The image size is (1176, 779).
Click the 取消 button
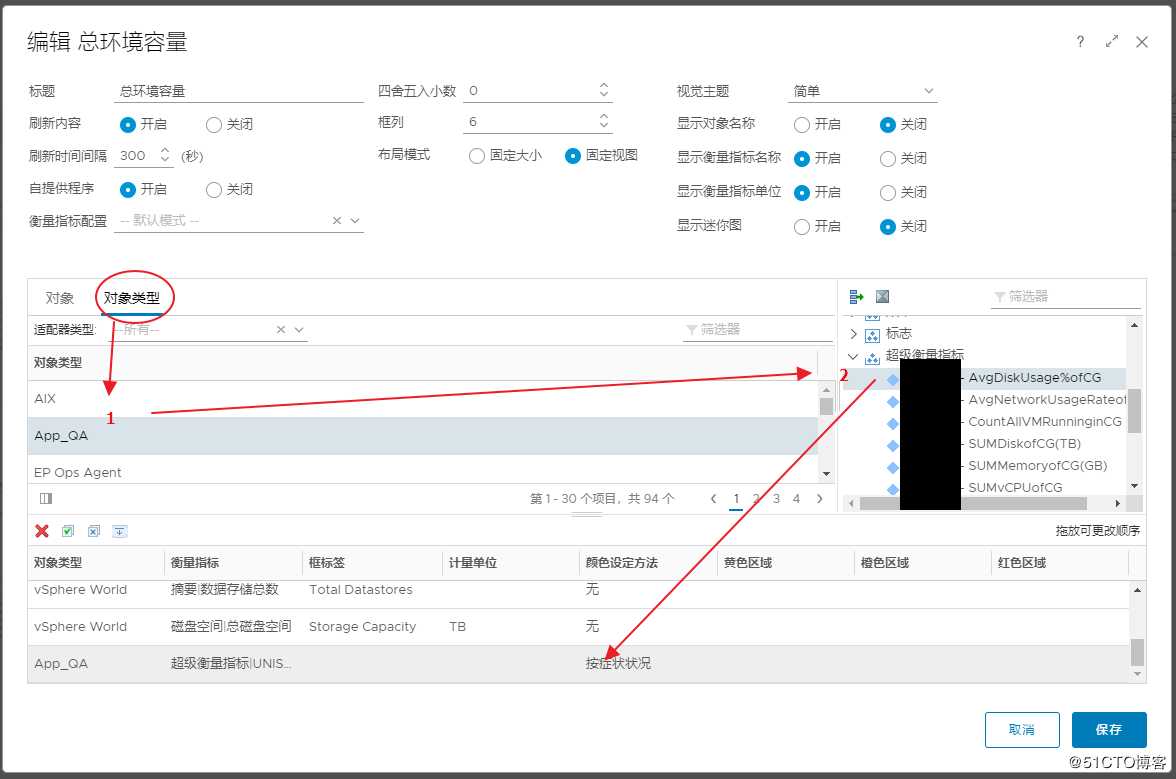[1022, 730]
